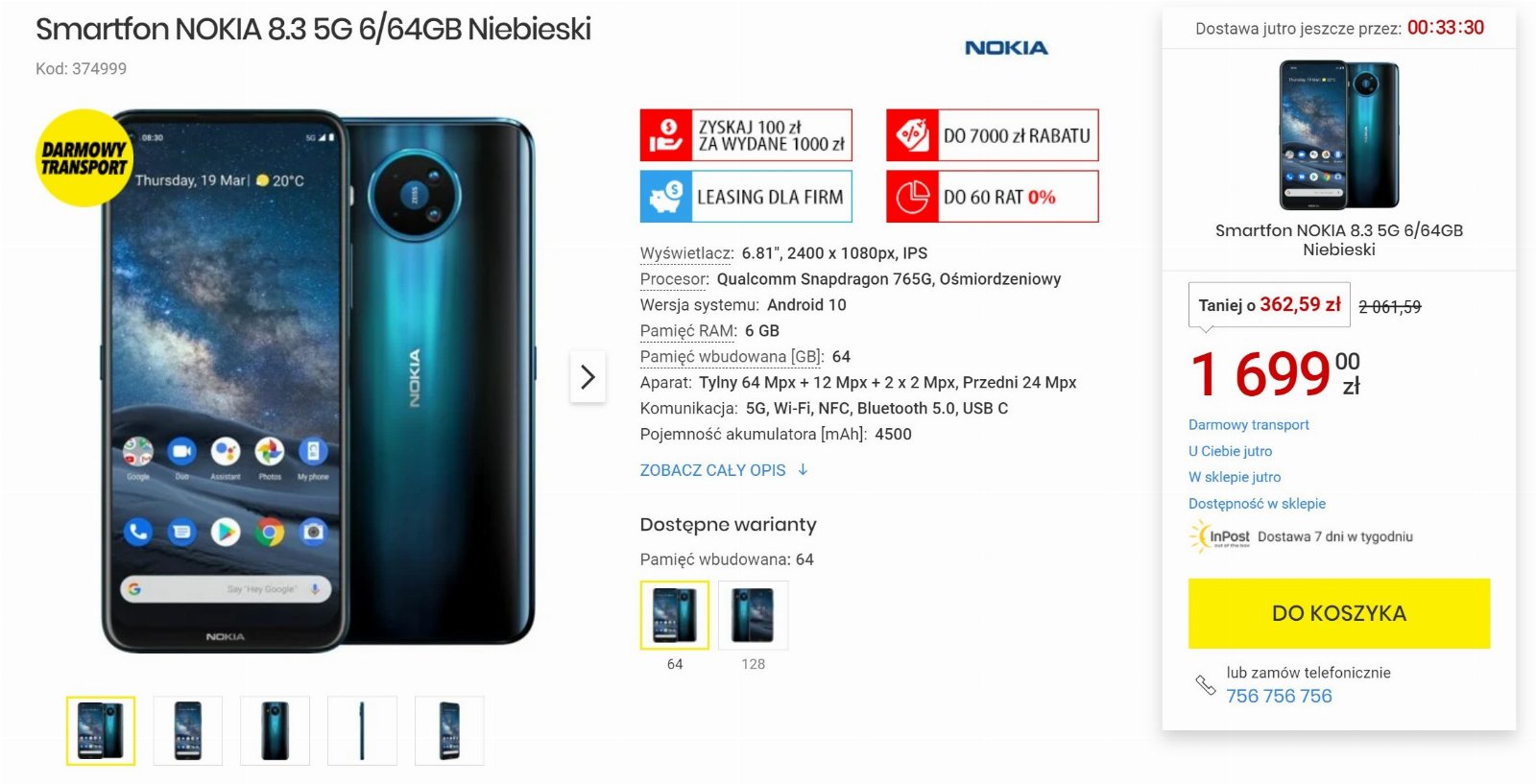Click the phone handset icon near the order number

pyautogui.click(x=1205, y=684)
